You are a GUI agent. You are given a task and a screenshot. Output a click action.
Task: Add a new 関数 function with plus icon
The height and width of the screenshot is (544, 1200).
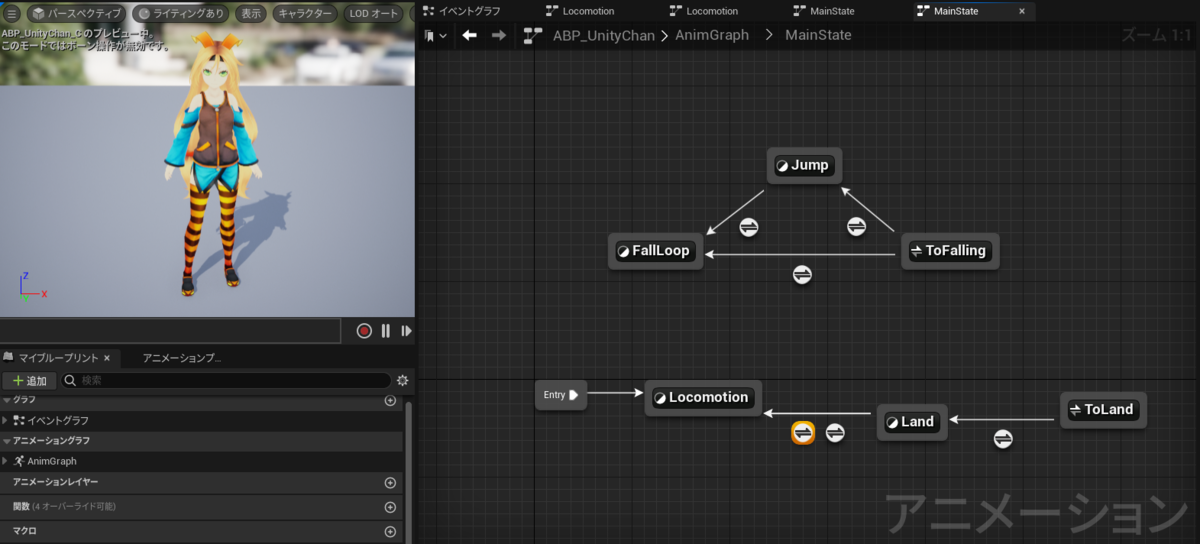(x=390, y=506)
